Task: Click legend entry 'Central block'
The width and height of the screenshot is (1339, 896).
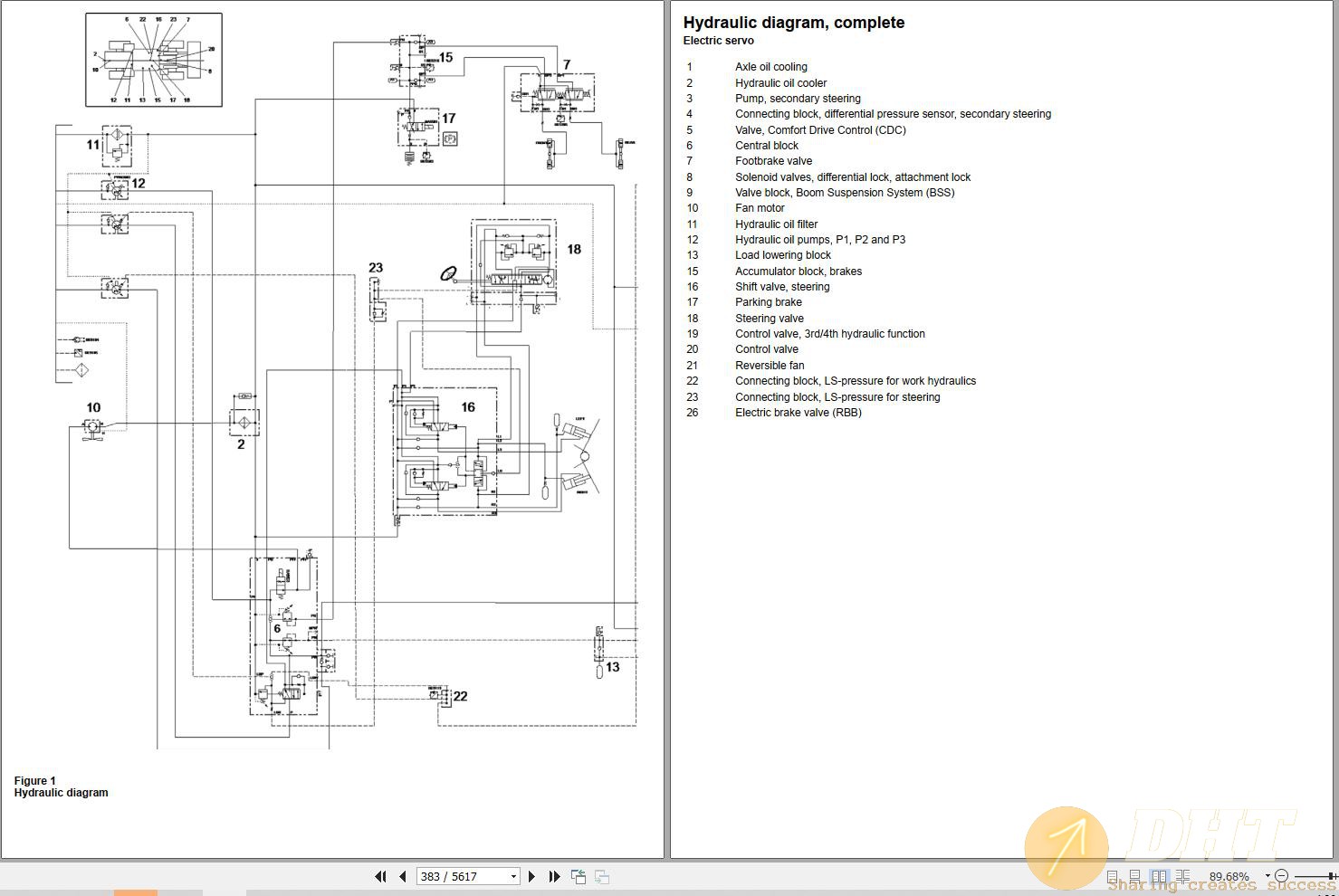Action: point(767,146)
